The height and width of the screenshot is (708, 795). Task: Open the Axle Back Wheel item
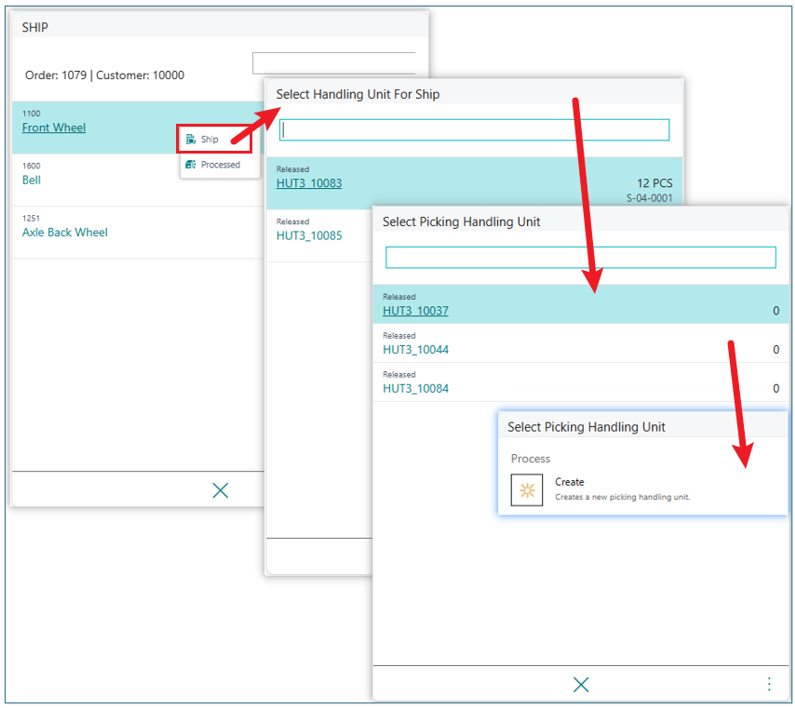65,232
